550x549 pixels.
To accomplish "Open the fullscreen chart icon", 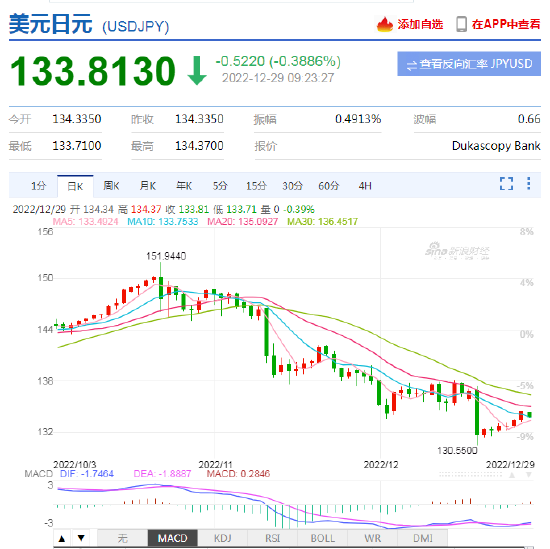I will [x=506, y=183].
